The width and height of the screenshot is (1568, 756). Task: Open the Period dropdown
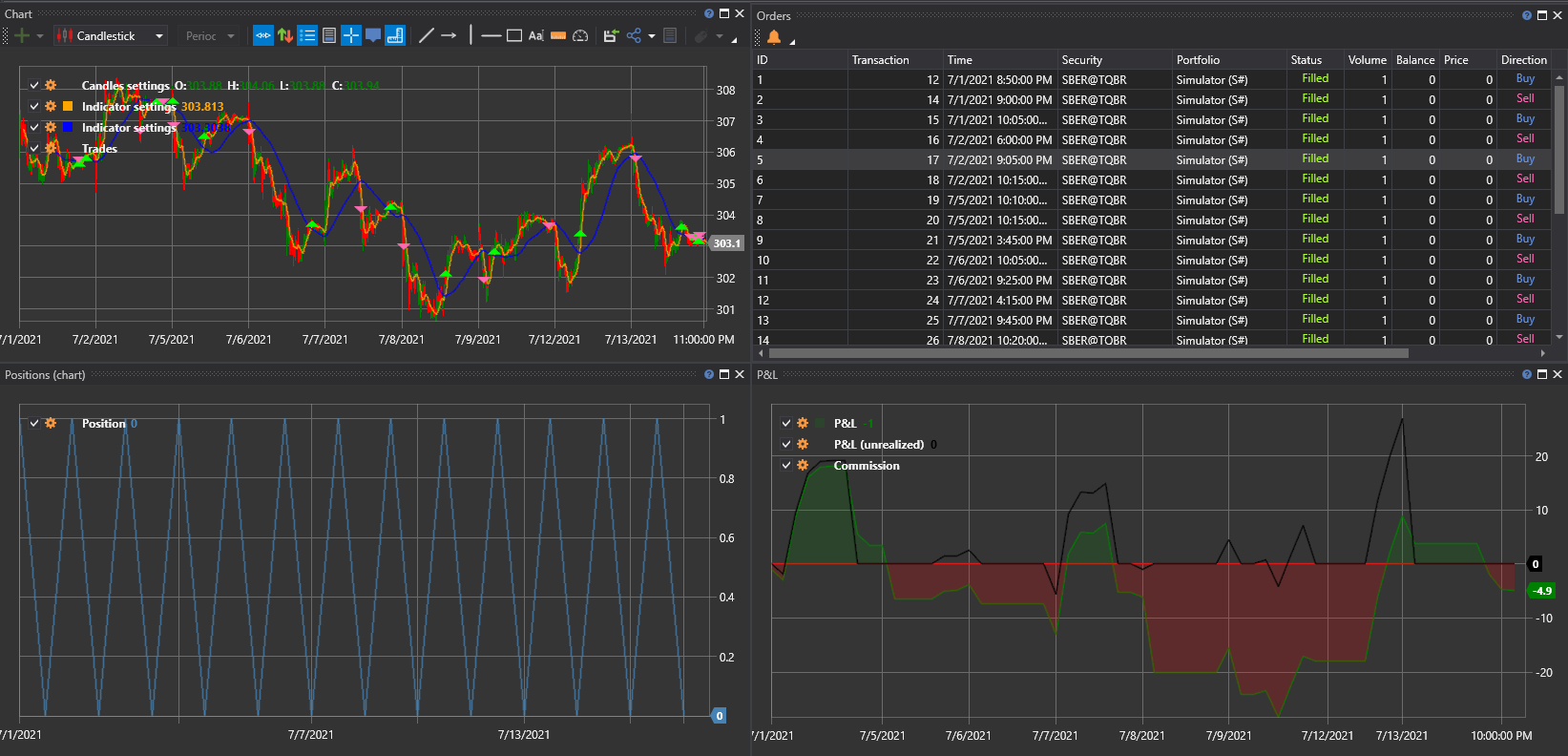tap(209, 36)
